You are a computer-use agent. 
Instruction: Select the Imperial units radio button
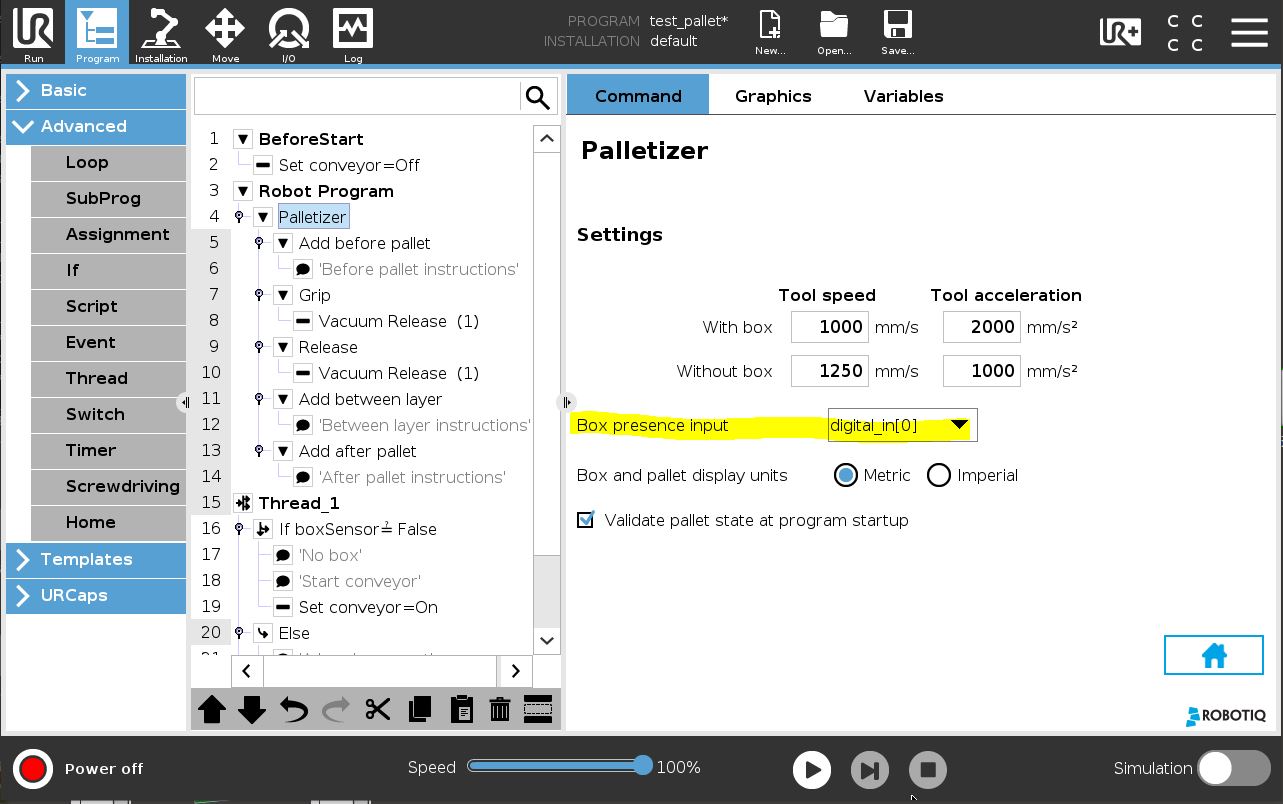[x=938, y=475]
